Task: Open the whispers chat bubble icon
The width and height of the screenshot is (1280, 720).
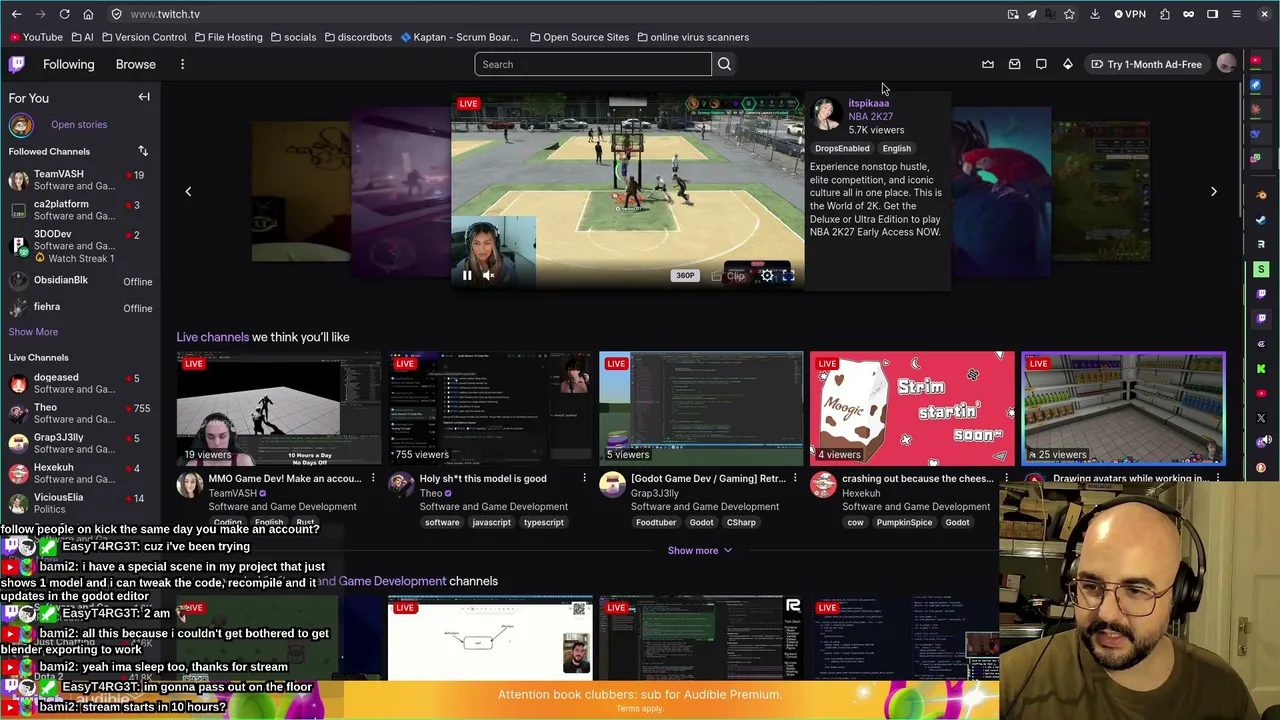Action: pos(1041,64)
